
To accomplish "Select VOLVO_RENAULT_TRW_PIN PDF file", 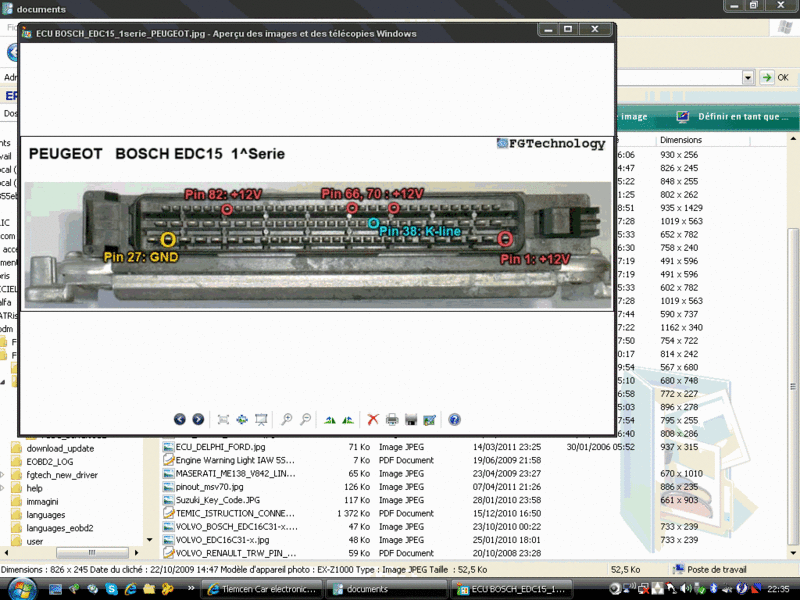I will tap(236, 553).
